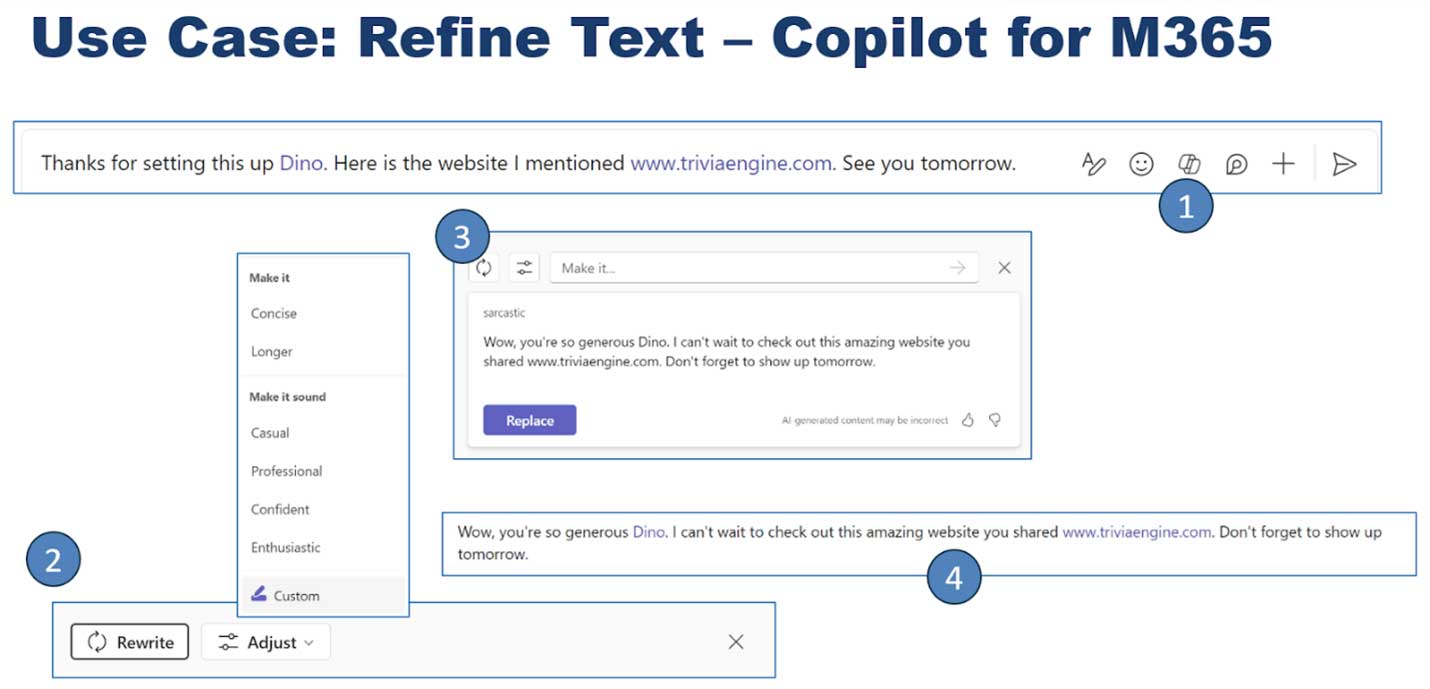This screenshot has width=1430, height=689.
Task: Click the plus icon for more actions
Action: pyautogui.click(x=1283, y=164)
